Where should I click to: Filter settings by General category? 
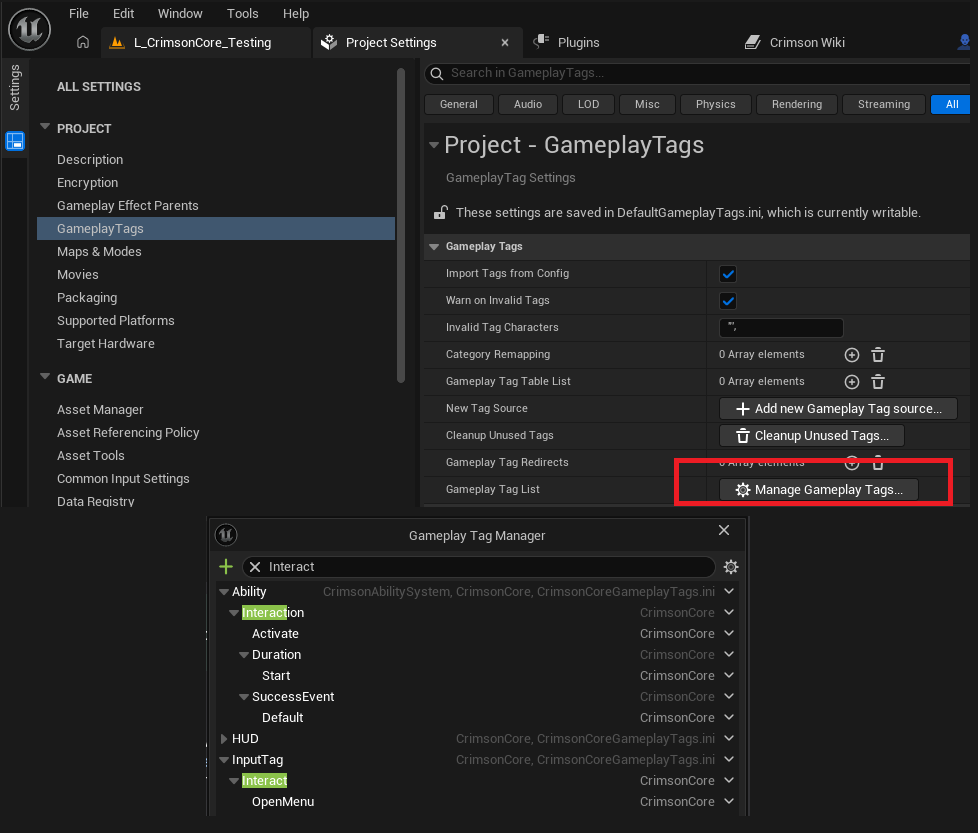pos(458,105)
